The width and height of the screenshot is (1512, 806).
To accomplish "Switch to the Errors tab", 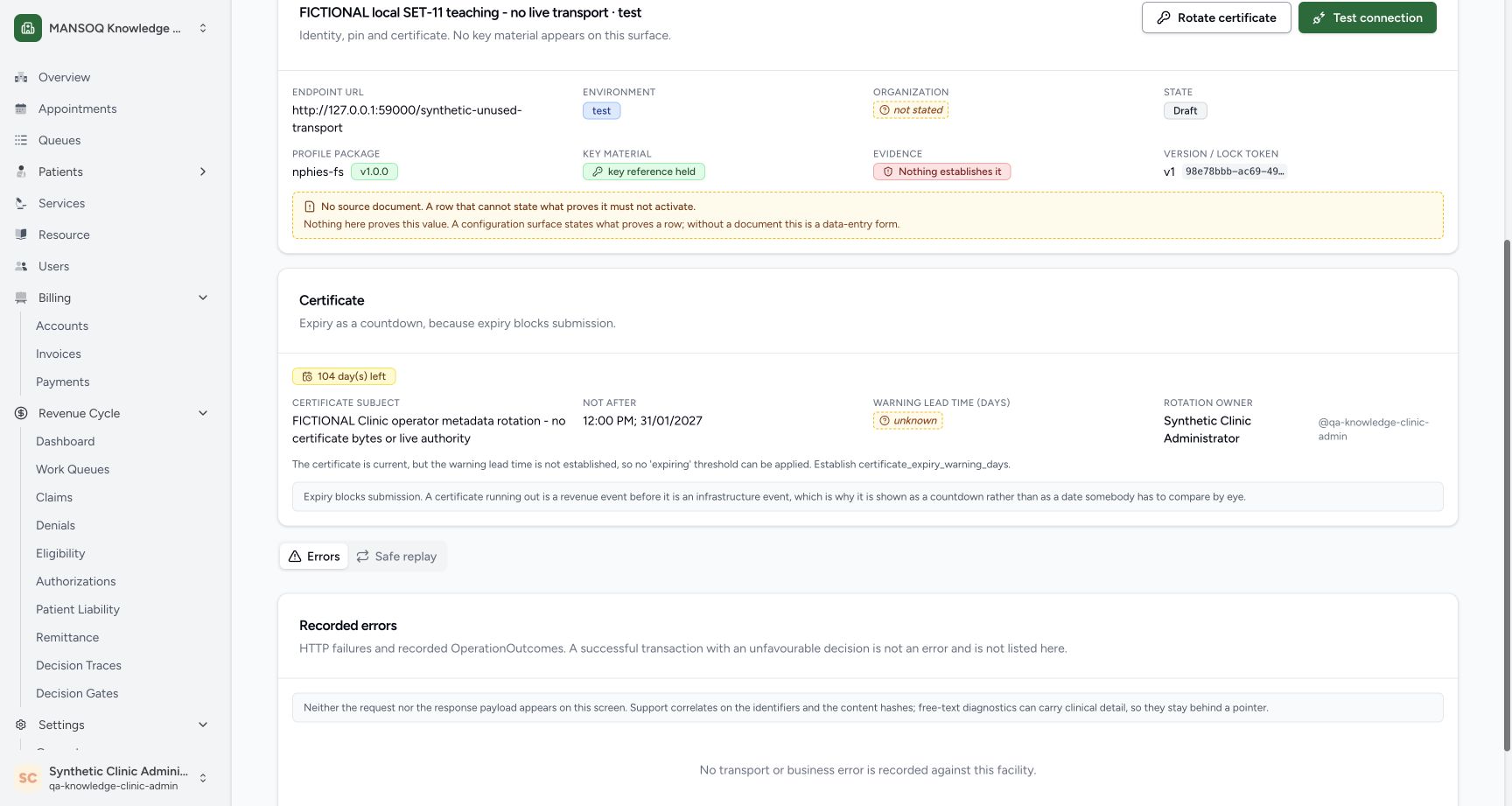I will tap(313, 557).
